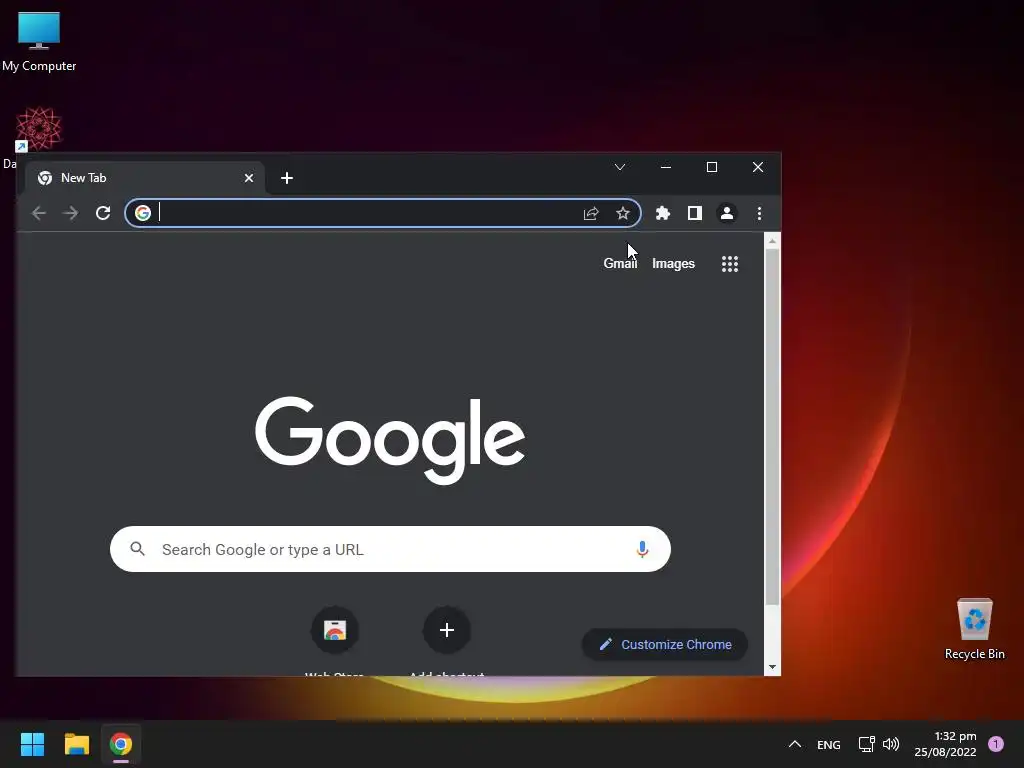This screenshot has height=768, width=1024.
Task: Open the profile avatar icon
Action: [x=727, y=213]
